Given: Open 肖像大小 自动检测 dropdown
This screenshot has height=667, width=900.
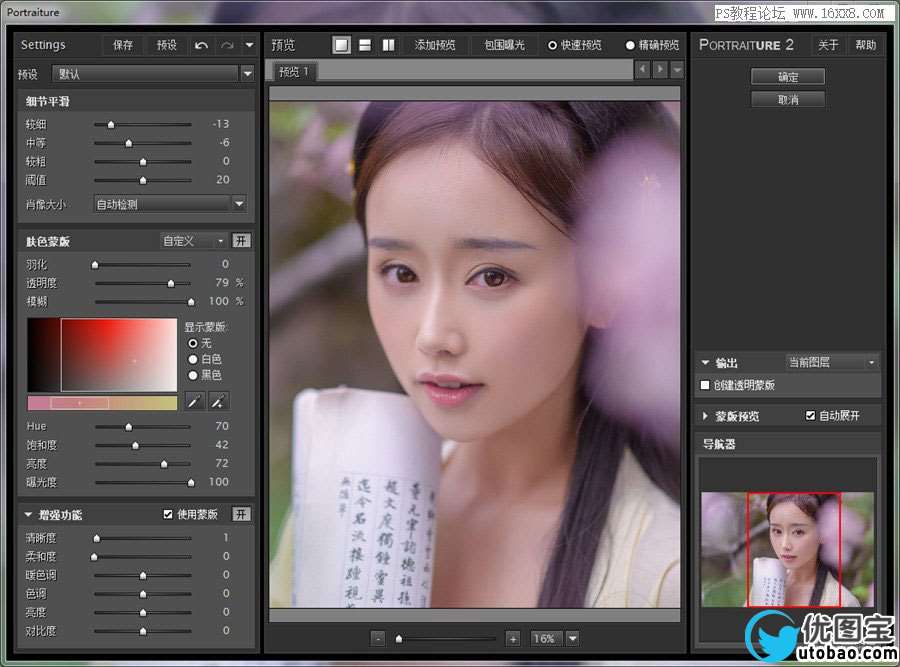Looking at the screenshot, I should (170, 204).
